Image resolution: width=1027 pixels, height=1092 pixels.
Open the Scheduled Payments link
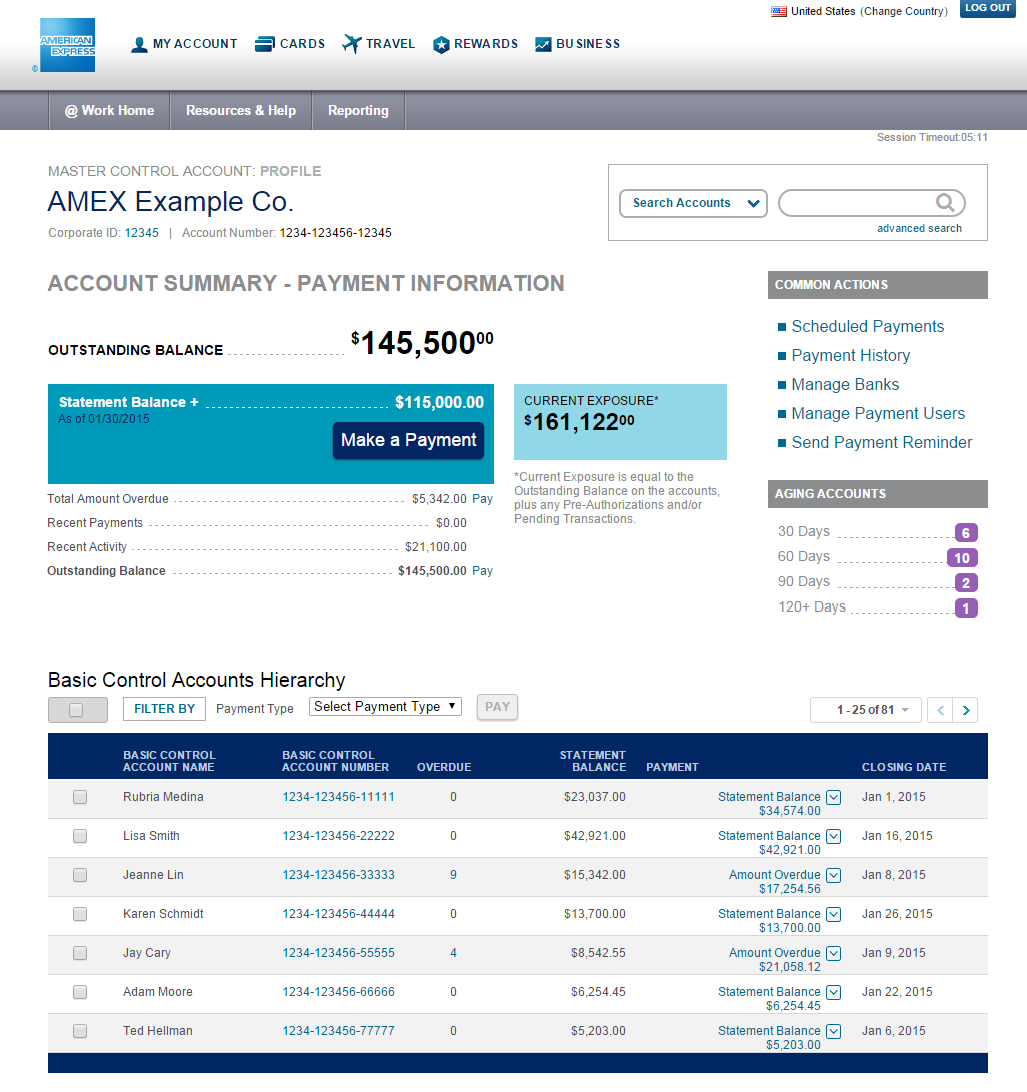pos(867,327)
